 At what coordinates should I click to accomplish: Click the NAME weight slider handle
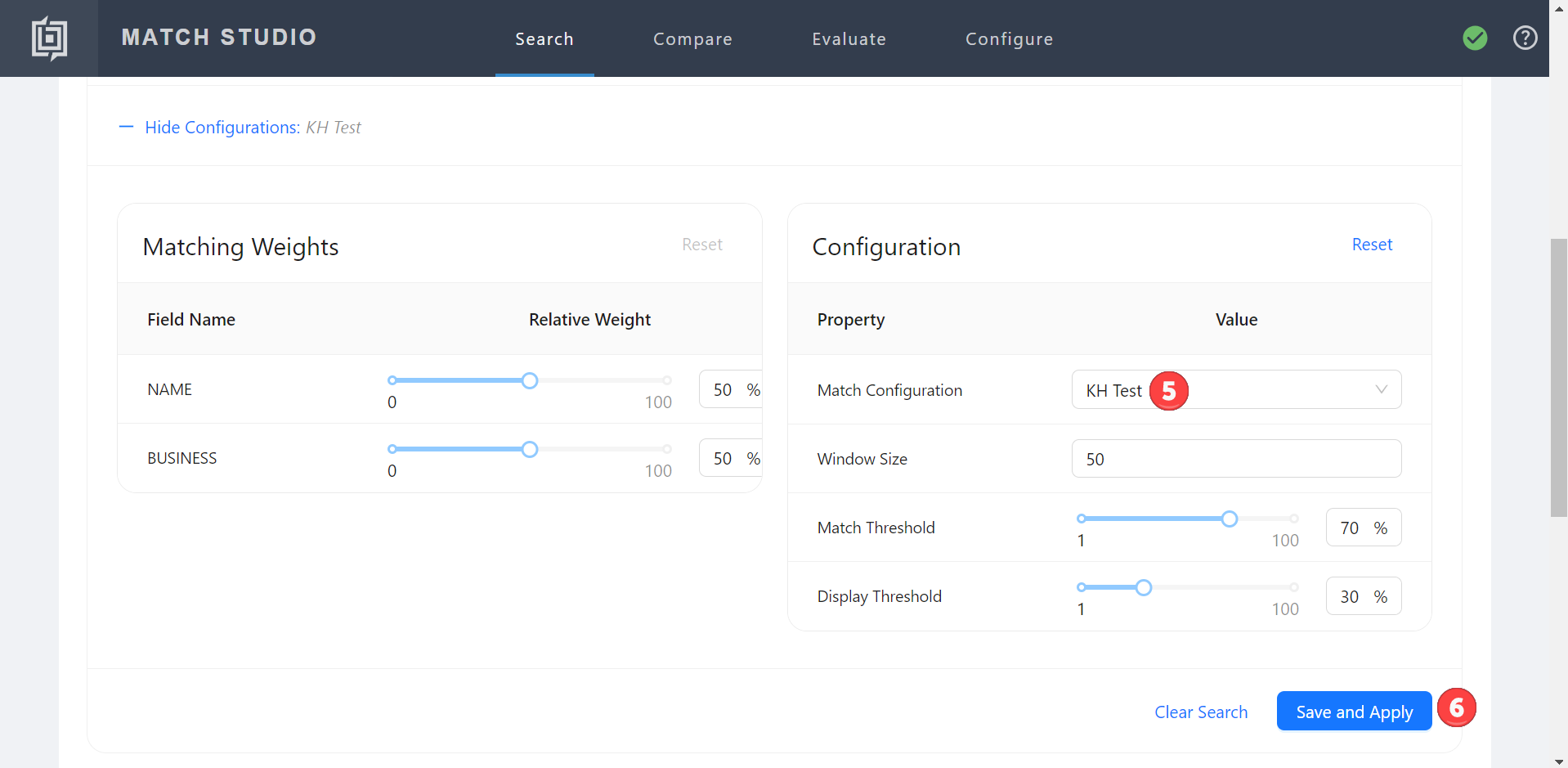(x=530, y=380)
